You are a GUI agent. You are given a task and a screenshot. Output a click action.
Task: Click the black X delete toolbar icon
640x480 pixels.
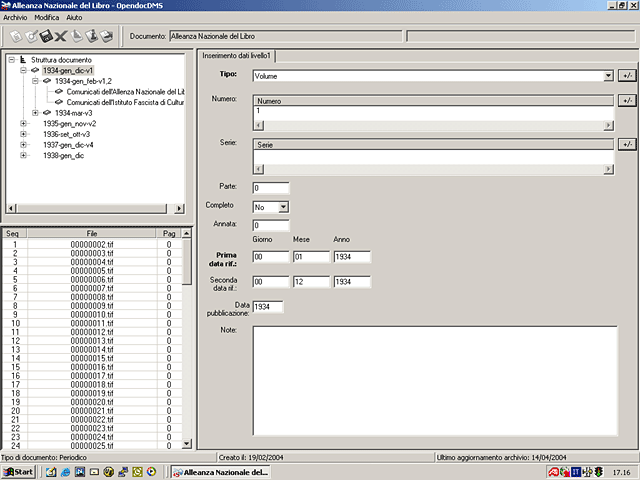61,37
